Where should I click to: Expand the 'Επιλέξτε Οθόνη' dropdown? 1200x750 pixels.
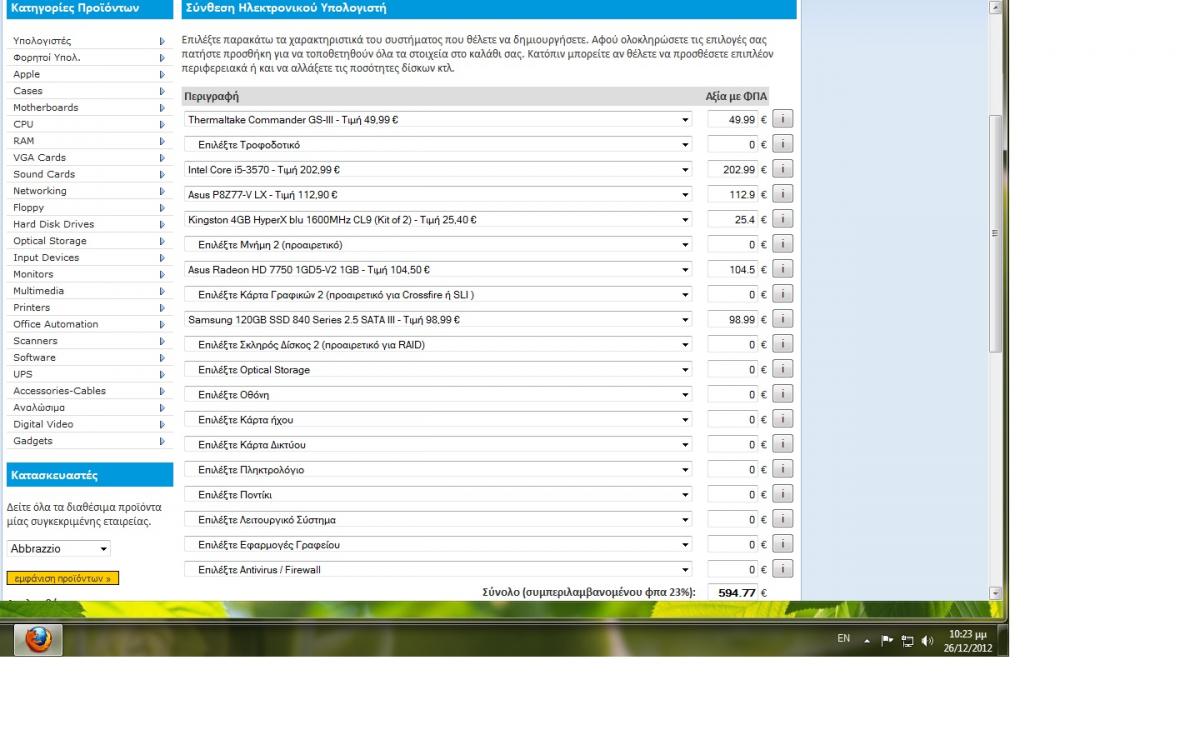(438, 395)
